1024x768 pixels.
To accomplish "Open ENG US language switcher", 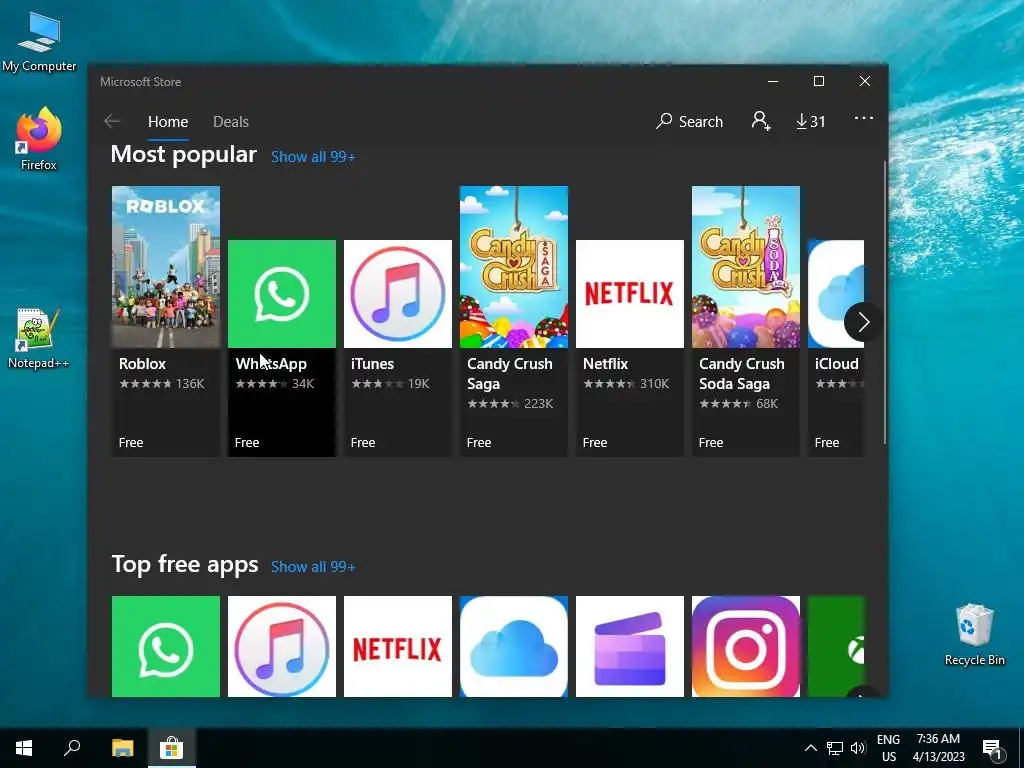I will 888,748.
